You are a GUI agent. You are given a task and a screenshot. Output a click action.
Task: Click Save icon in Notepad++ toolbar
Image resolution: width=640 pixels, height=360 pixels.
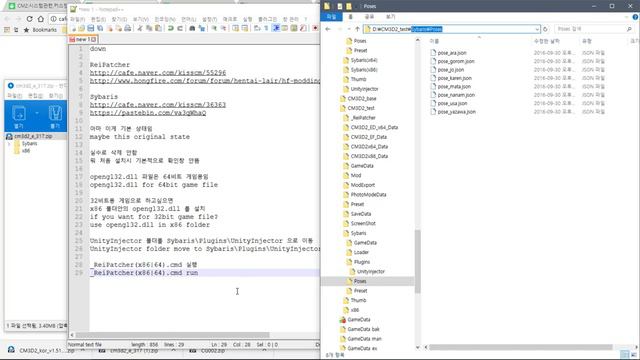click(x=91, y=28)
